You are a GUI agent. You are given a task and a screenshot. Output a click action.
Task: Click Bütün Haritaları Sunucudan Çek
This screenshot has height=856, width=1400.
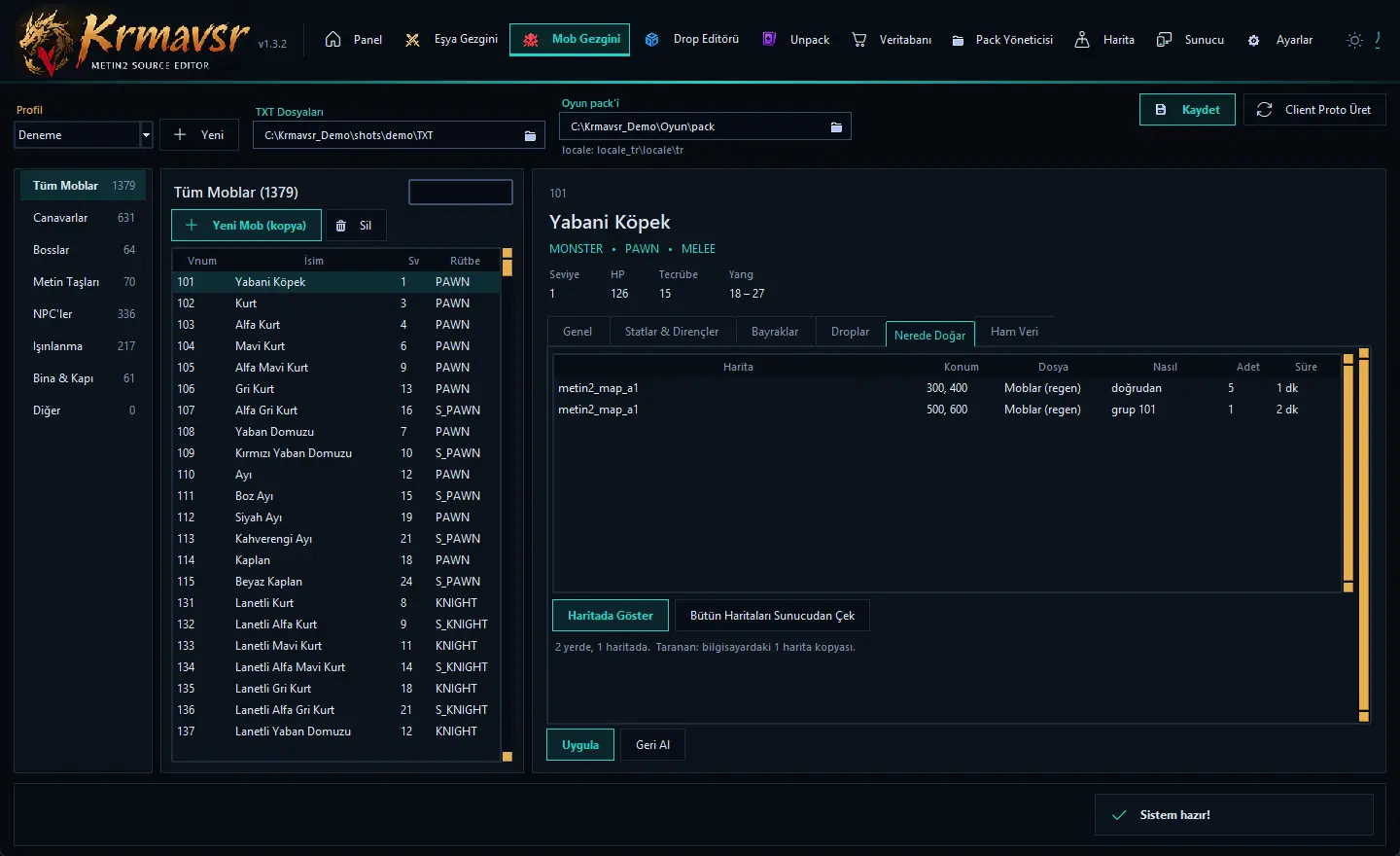click(x=773, y=616)
